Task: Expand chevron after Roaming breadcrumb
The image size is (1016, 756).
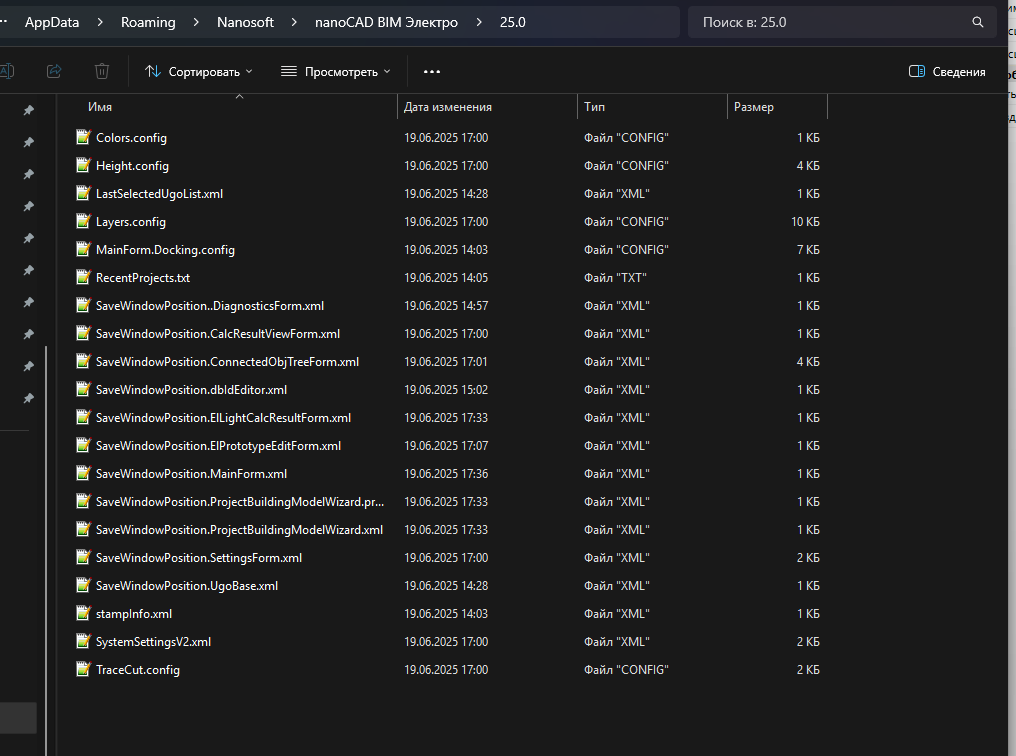Action: tap(196, 22)
